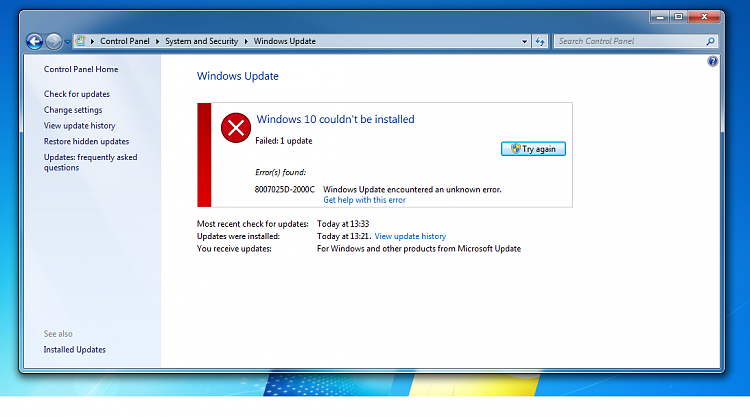Open View update history link near install time
Screen dimensions: 750x417
click(x=410, y=236)
